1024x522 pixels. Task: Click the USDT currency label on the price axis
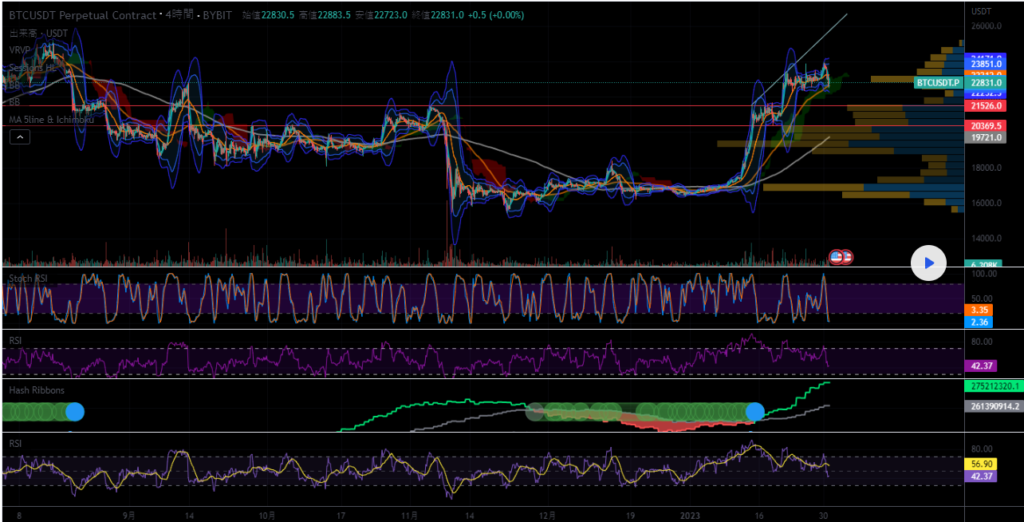981,10
